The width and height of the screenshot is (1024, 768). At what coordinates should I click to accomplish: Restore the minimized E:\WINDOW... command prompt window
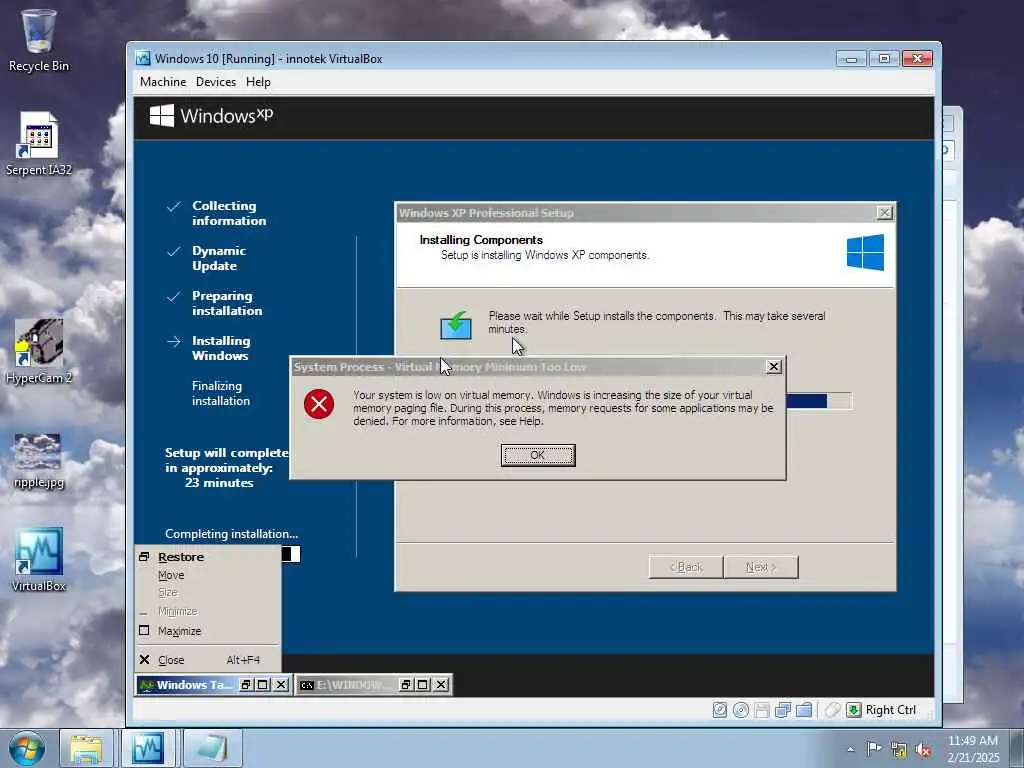[406, 684]
